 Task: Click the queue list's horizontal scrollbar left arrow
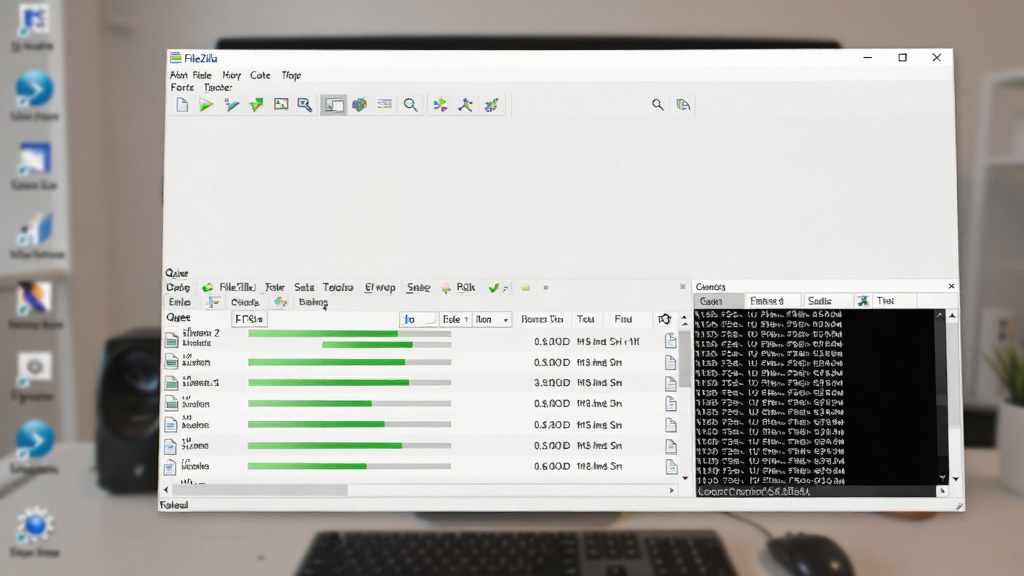(x=166, y=490)
